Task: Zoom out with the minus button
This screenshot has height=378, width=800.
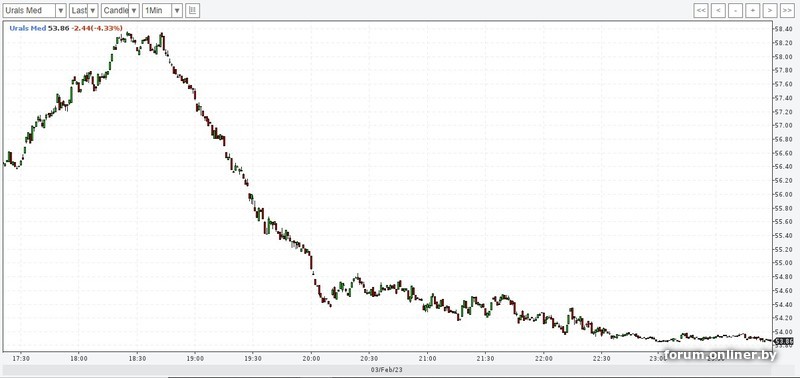Action: [735, 10]
